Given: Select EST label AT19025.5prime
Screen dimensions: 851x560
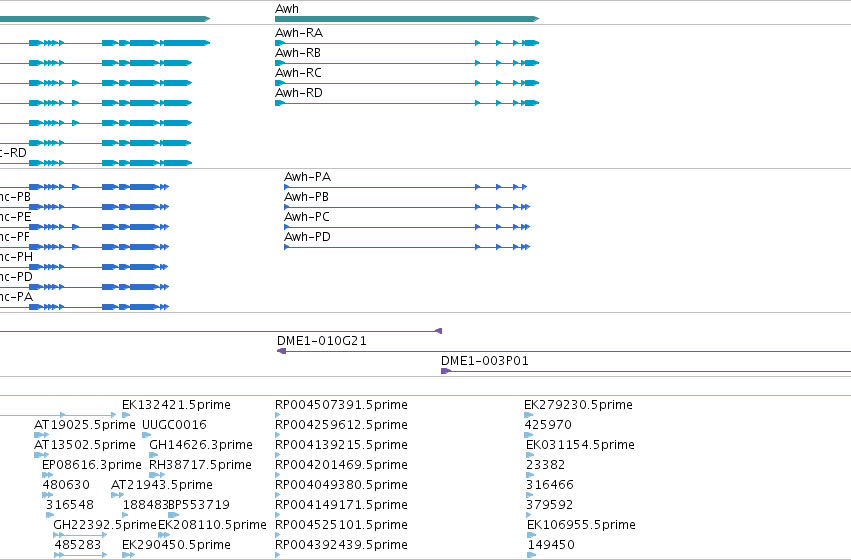Looking at the screenshot, I should pos(85,425).
